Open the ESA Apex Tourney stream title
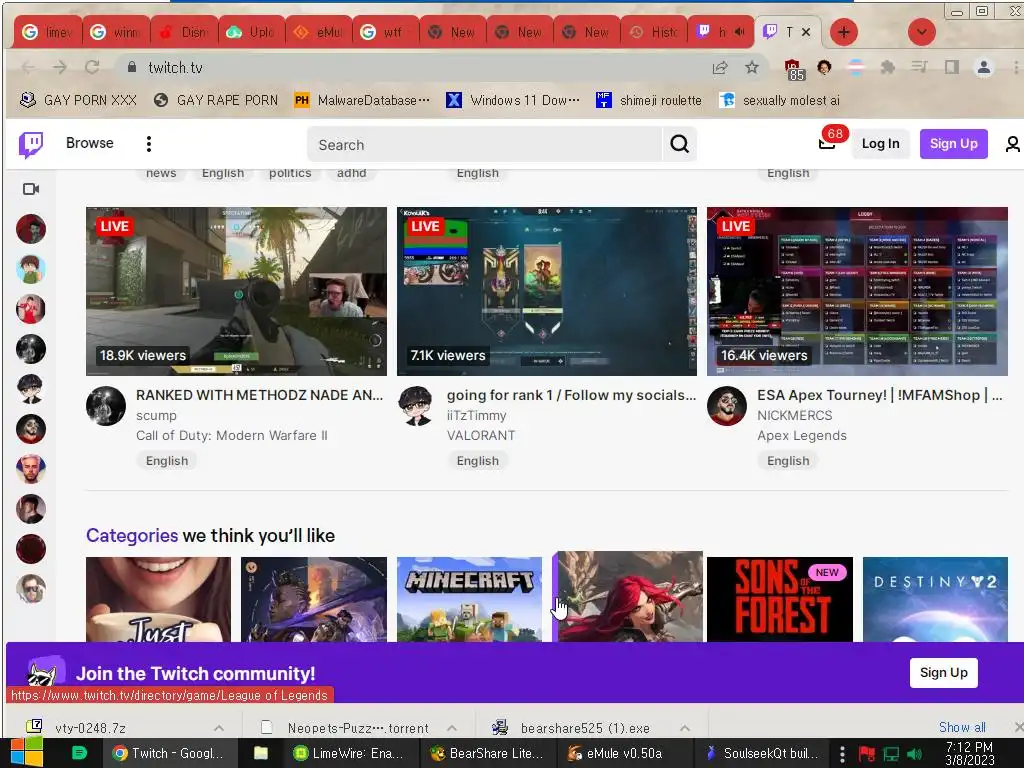This screenshot has width=1024, height=768. tap(880, 395)
